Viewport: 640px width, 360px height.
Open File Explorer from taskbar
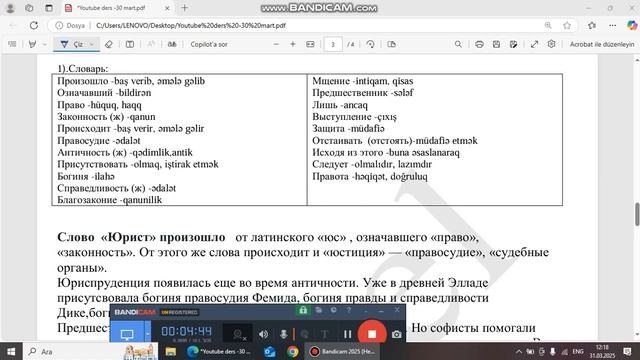[171, 351]
